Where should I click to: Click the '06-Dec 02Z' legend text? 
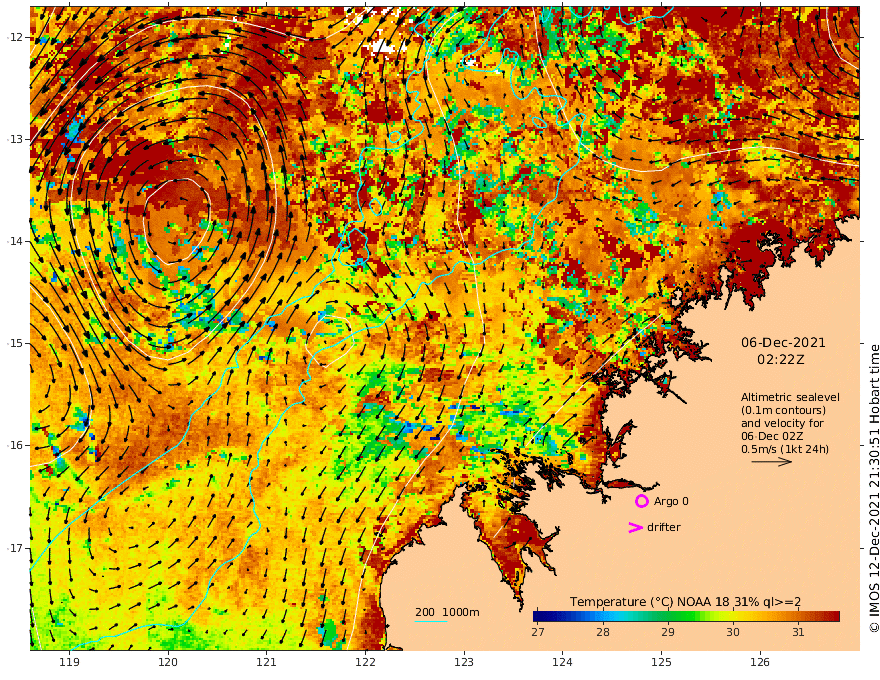point(772,436)
